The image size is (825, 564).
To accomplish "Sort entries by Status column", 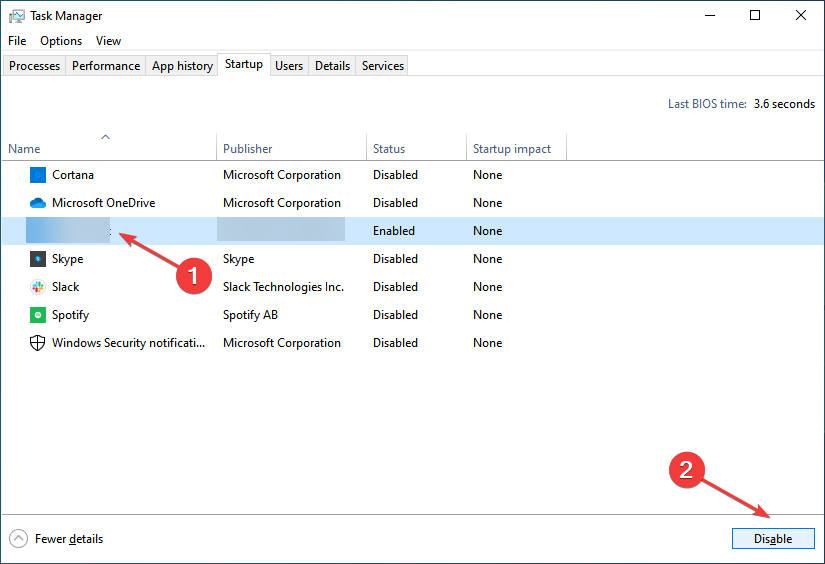I will click(389, 149).
